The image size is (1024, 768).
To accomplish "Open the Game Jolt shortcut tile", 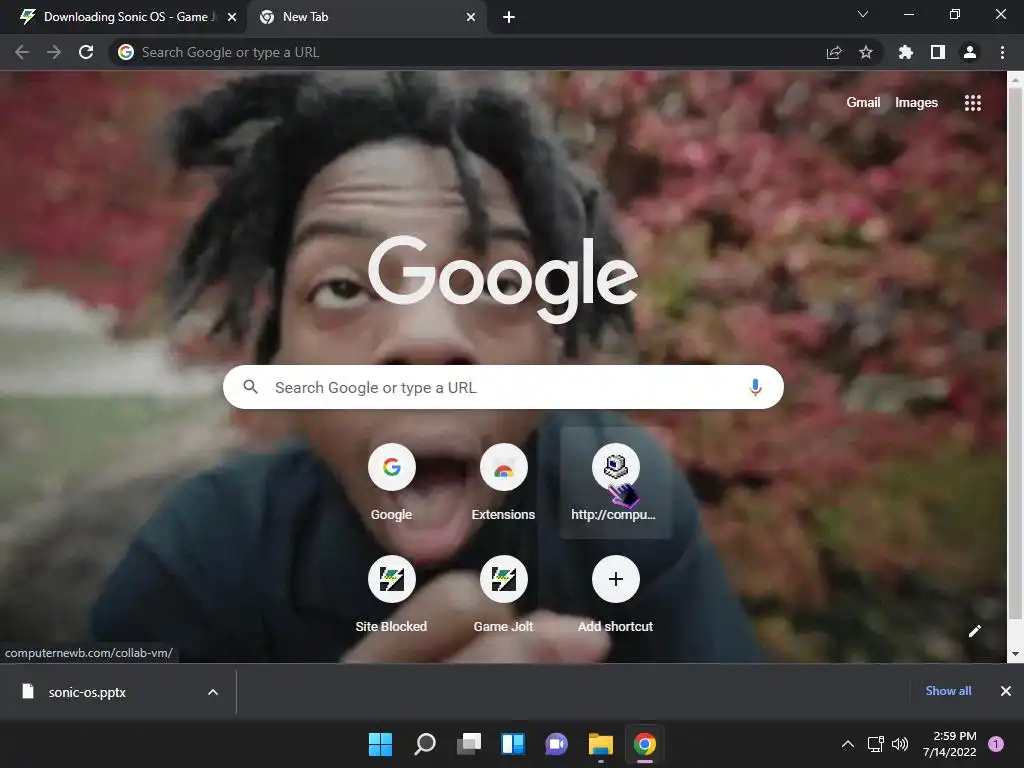I will pyautogui.click(x=504, y=595).
